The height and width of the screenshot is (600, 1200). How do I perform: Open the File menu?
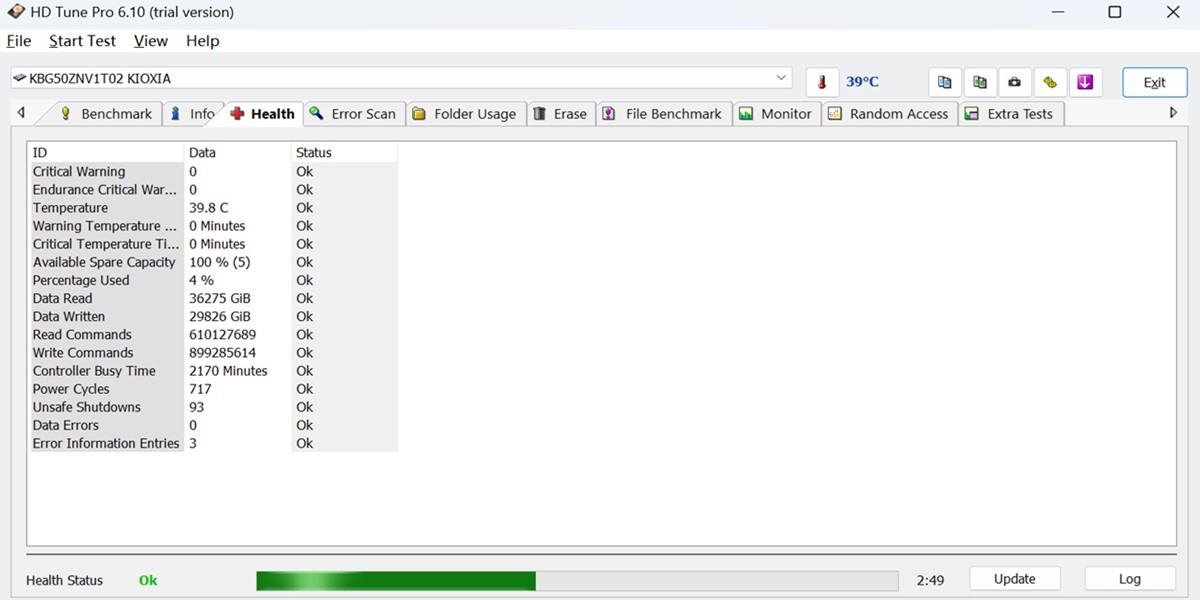click(x=19, y=41)
